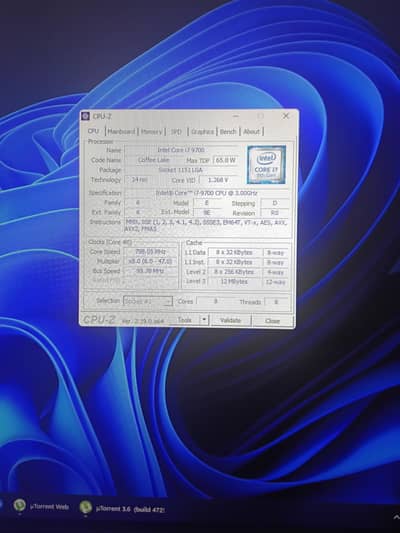Click the Validate button
400x533 pixels.
[x=230, y=320]
